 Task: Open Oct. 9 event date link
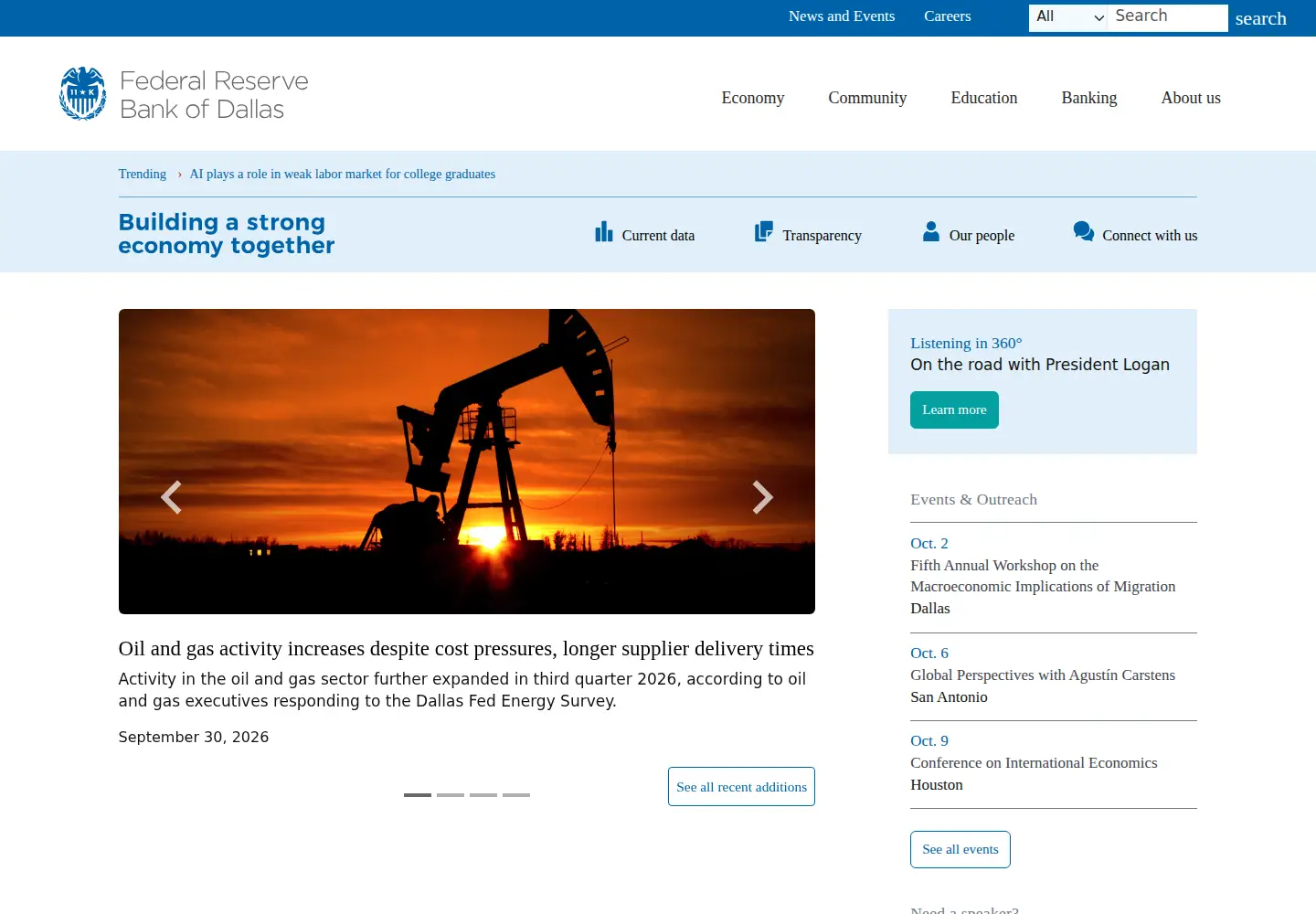[929, 740]
